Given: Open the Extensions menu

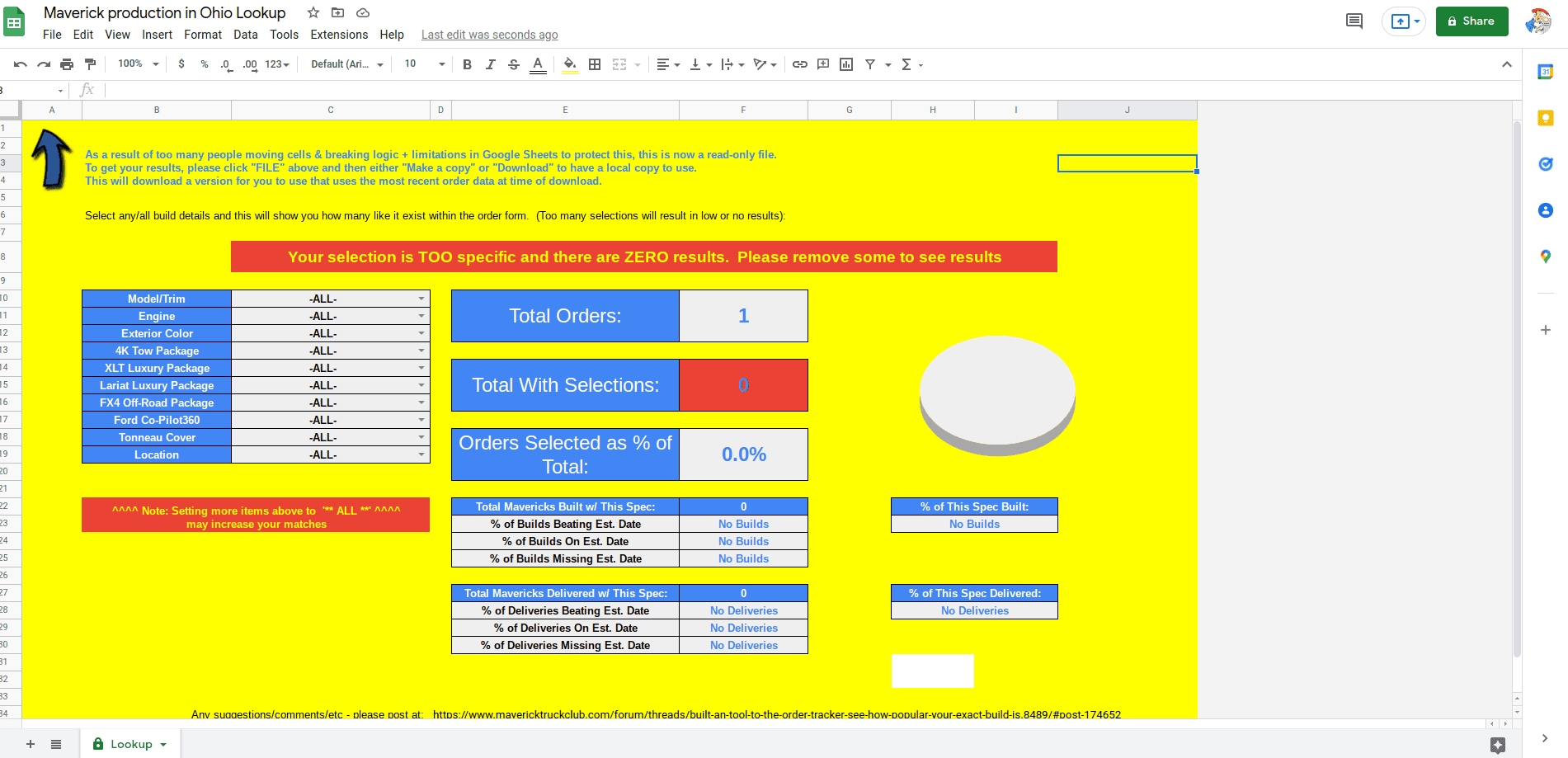Looking at the screenshot, I should (339, 35).
